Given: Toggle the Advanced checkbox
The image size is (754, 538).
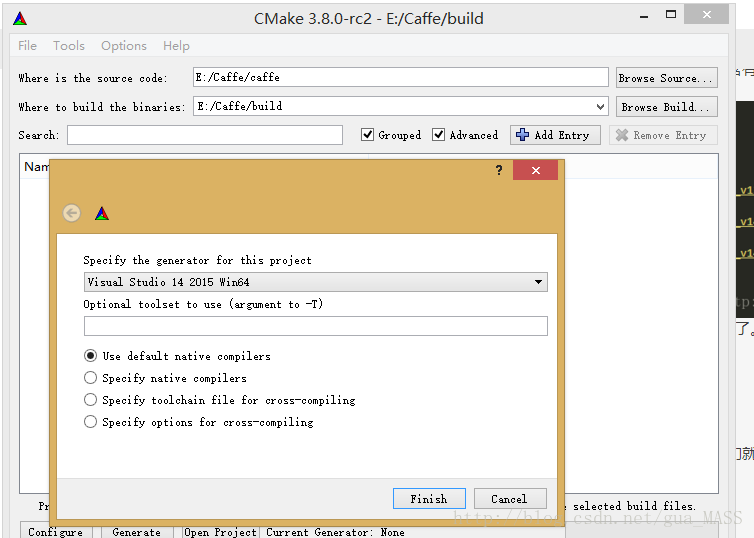Looking at the screenshot, I should coord(438,135).
